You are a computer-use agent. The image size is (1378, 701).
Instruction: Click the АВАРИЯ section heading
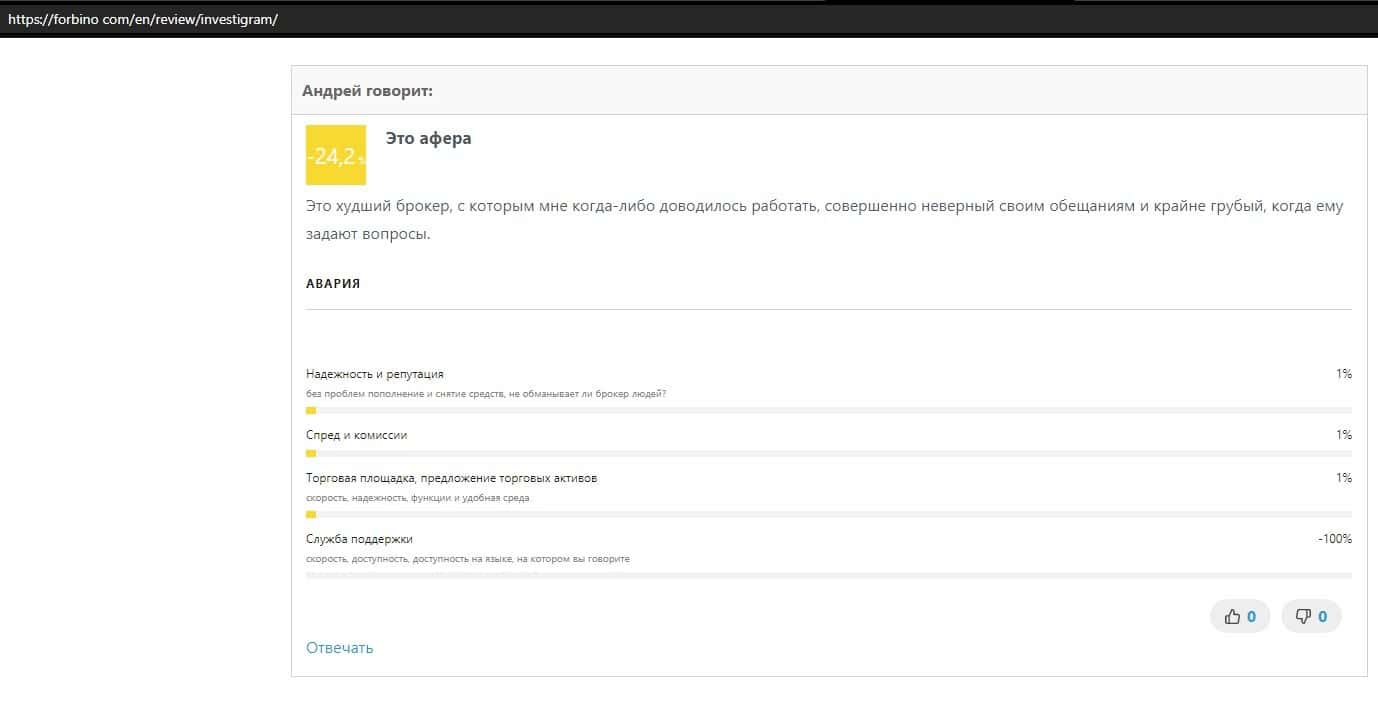click(x=333, y=284)
